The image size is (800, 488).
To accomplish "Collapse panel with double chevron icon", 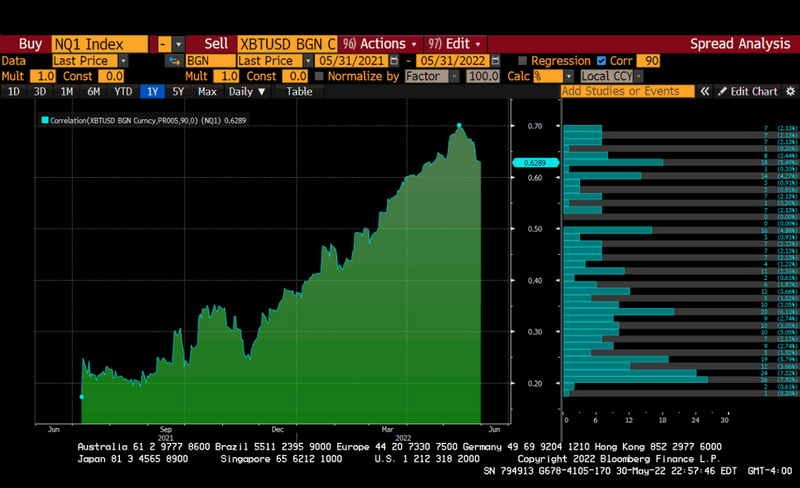I will pos(704,91).
